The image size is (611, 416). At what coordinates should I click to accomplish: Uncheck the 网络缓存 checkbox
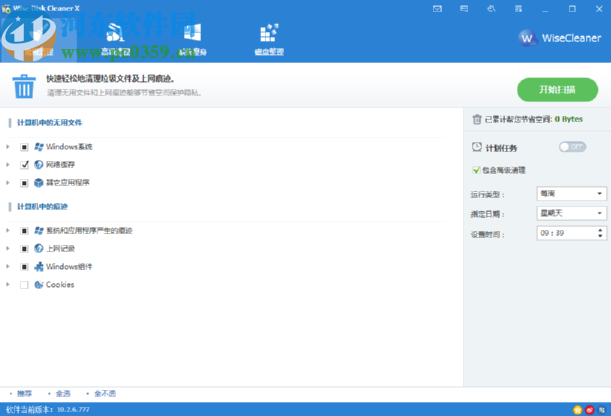point(24,165)
